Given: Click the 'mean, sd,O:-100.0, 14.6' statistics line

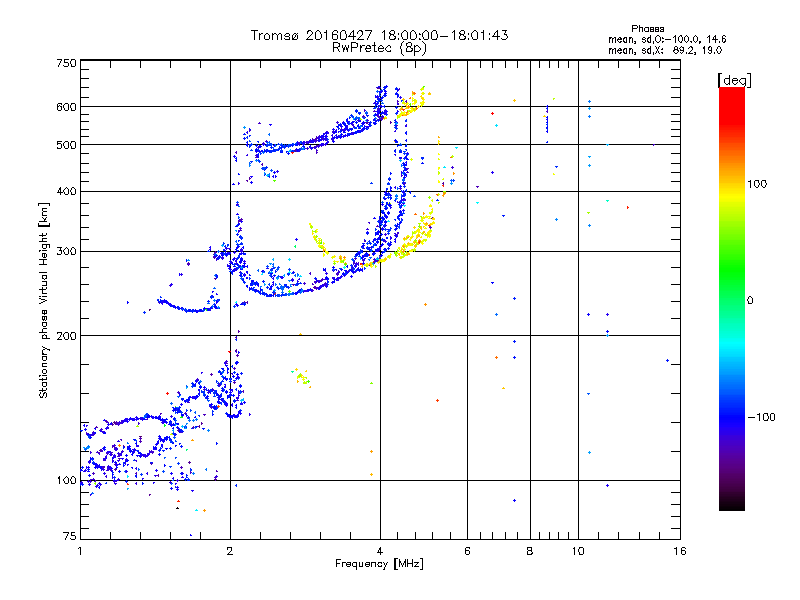Looking at the screenshot, I should [667, 39].
